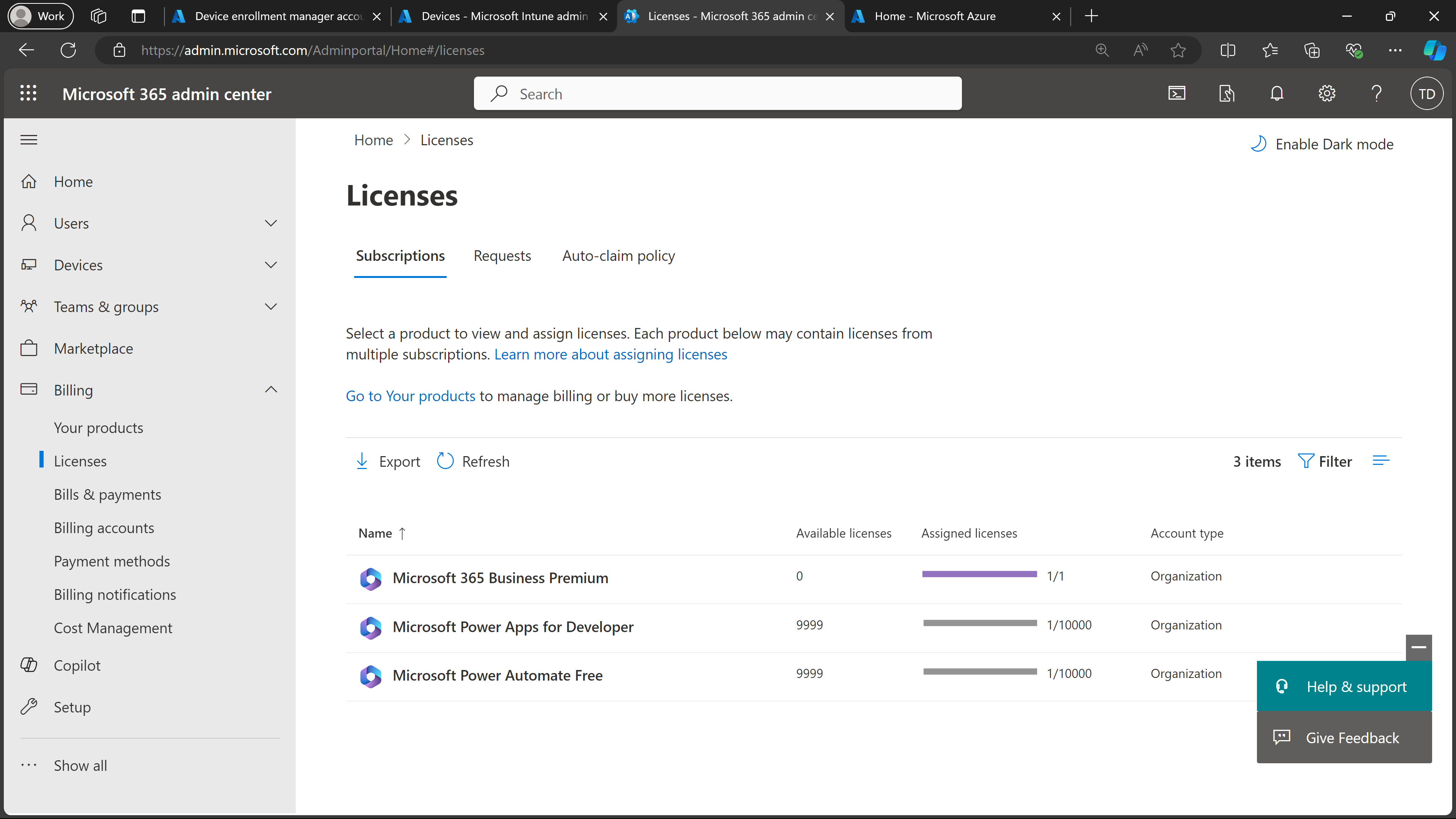Click the admin center Search box
The height and width of the screenshot is (819, 1456).
coord(717,93)
